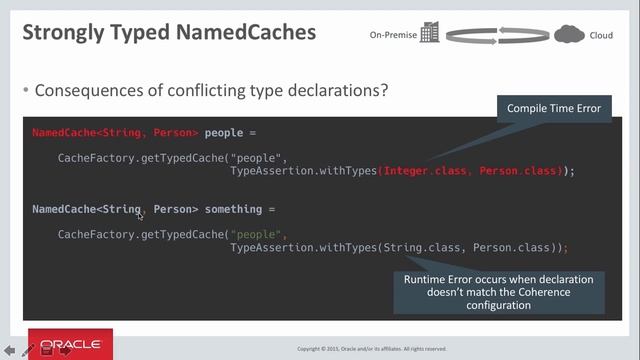Click the 'people =' variable name
Image resolution: width=640 pixels, height=360 pixels.
pos(230,133)
